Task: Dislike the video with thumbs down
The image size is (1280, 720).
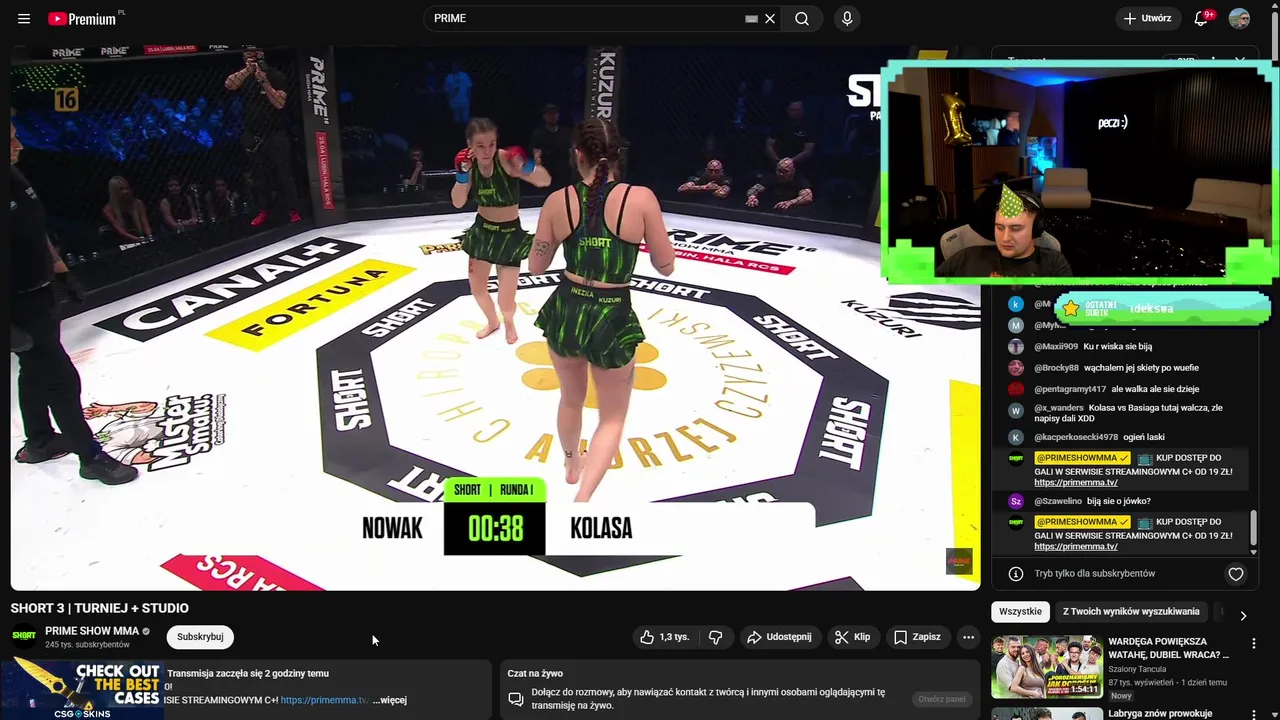Action: (715, 637)
